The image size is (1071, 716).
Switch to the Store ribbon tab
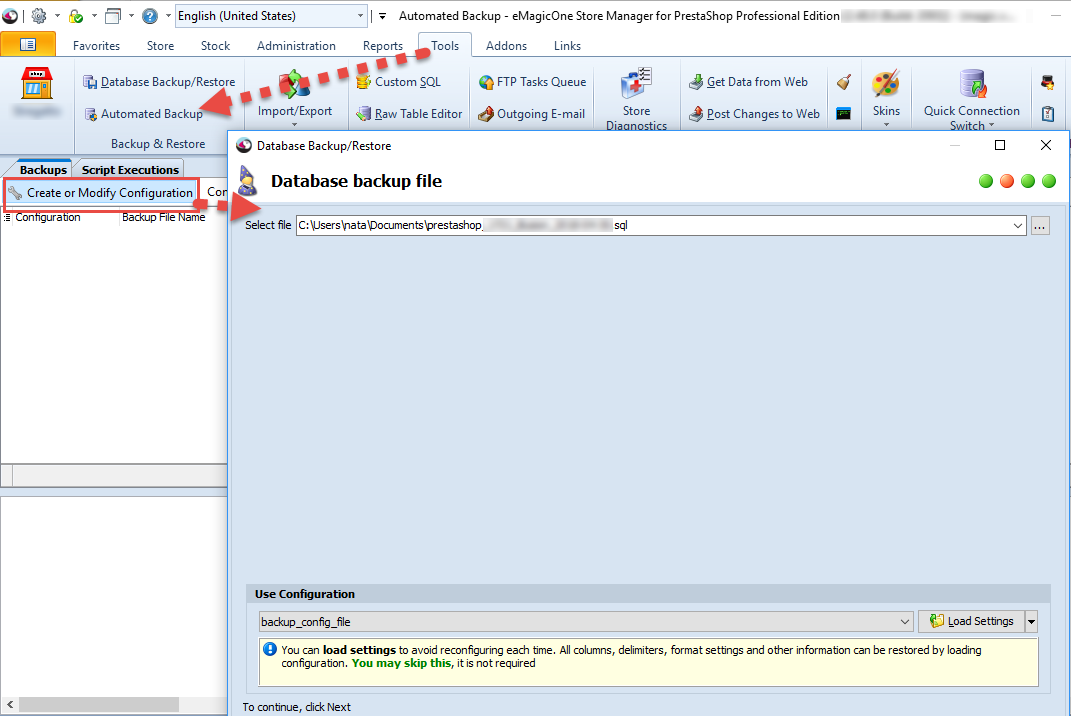click(x=161, y=46)
